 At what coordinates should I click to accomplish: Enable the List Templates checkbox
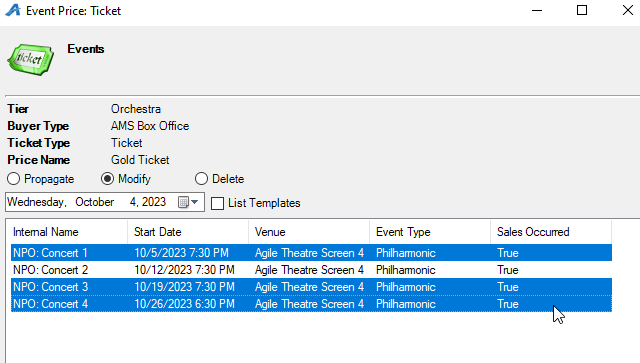[218, 203]
